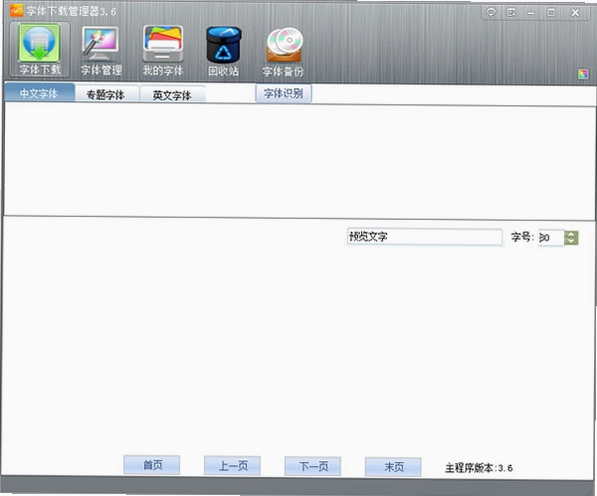The width and height of the screenshot is (597, 496).
Task: Click the 字体识别 button
Action: [x=283, y=93]
